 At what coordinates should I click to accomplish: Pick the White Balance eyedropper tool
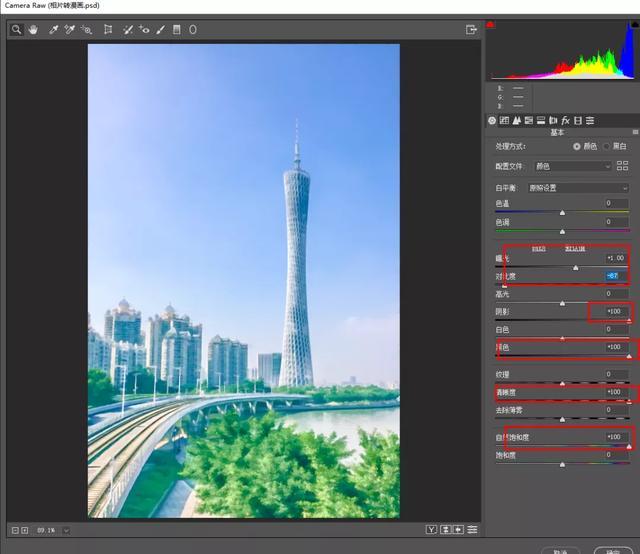[53, 29]
